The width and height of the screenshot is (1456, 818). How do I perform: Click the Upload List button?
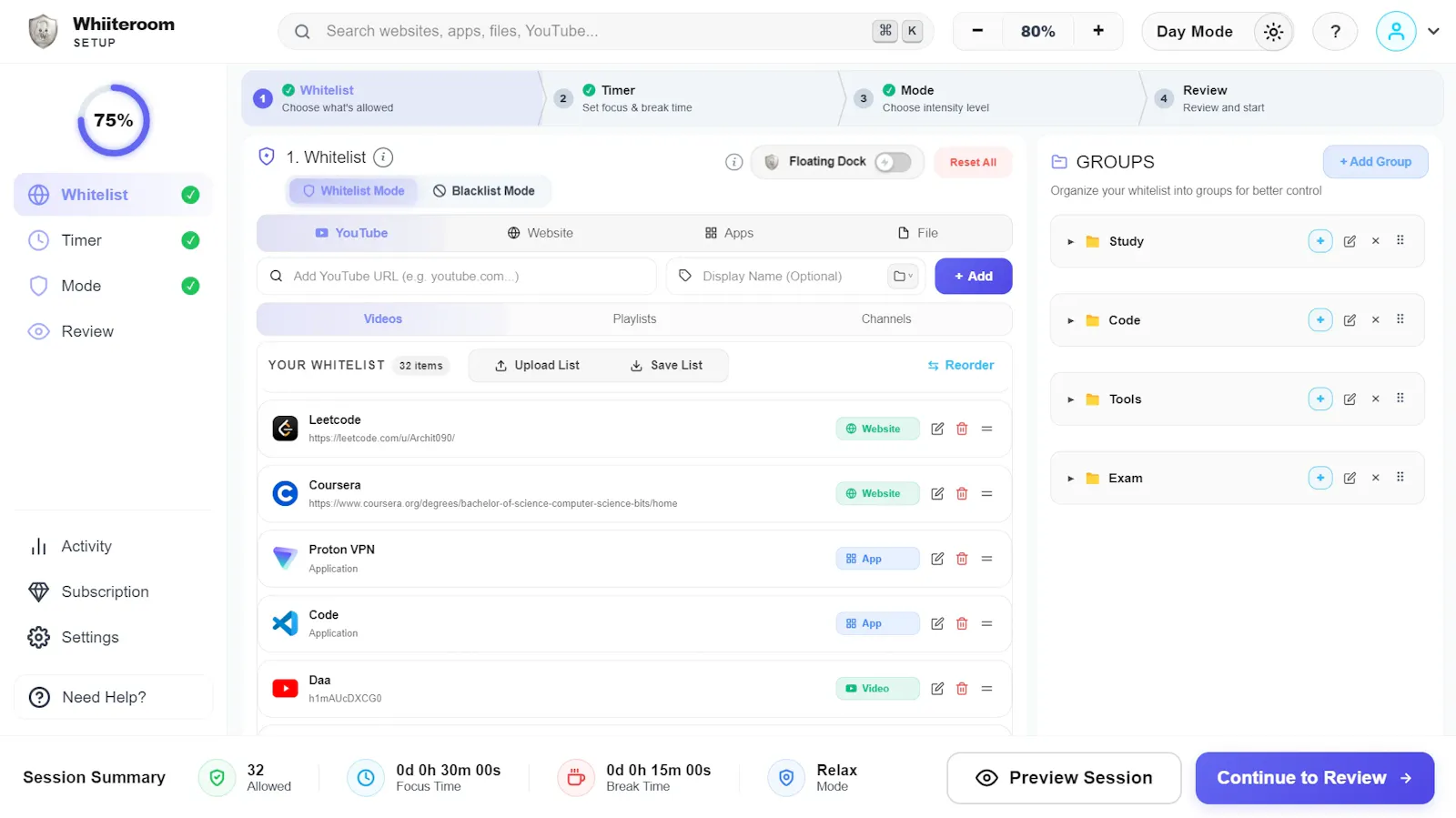click(x=537, y=366)
